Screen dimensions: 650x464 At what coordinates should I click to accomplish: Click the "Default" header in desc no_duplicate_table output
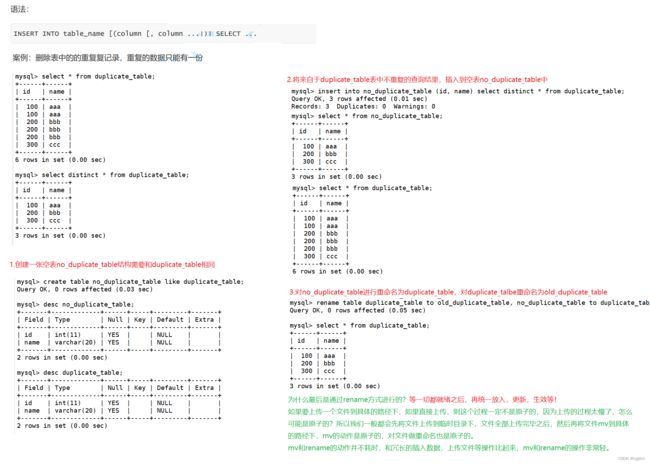coord(170,320)
